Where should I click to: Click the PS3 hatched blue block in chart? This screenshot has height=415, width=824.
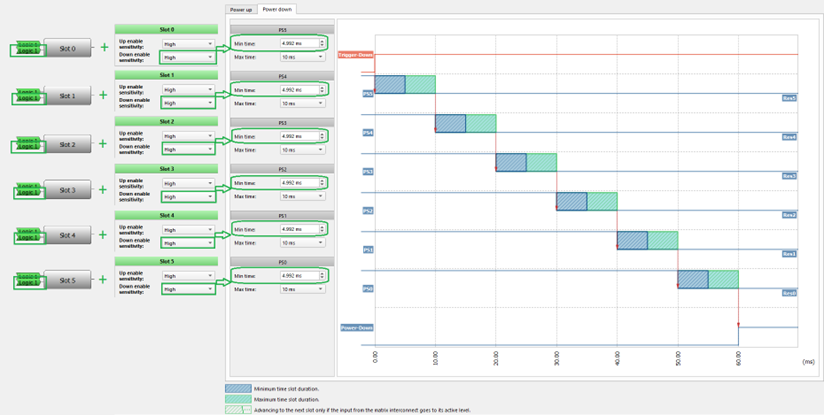click(x=511, y=162)
